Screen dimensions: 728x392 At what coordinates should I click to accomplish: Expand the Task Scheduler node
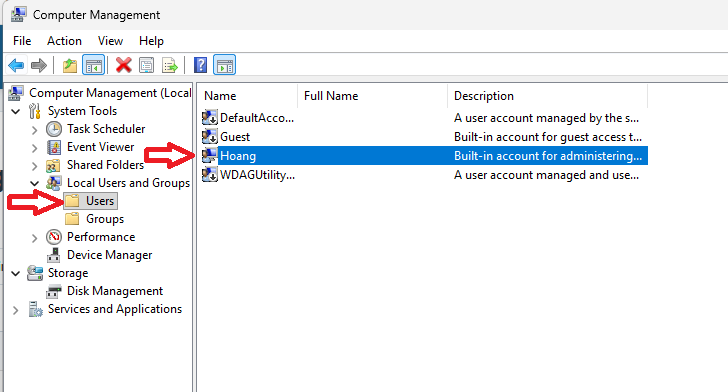34,130
